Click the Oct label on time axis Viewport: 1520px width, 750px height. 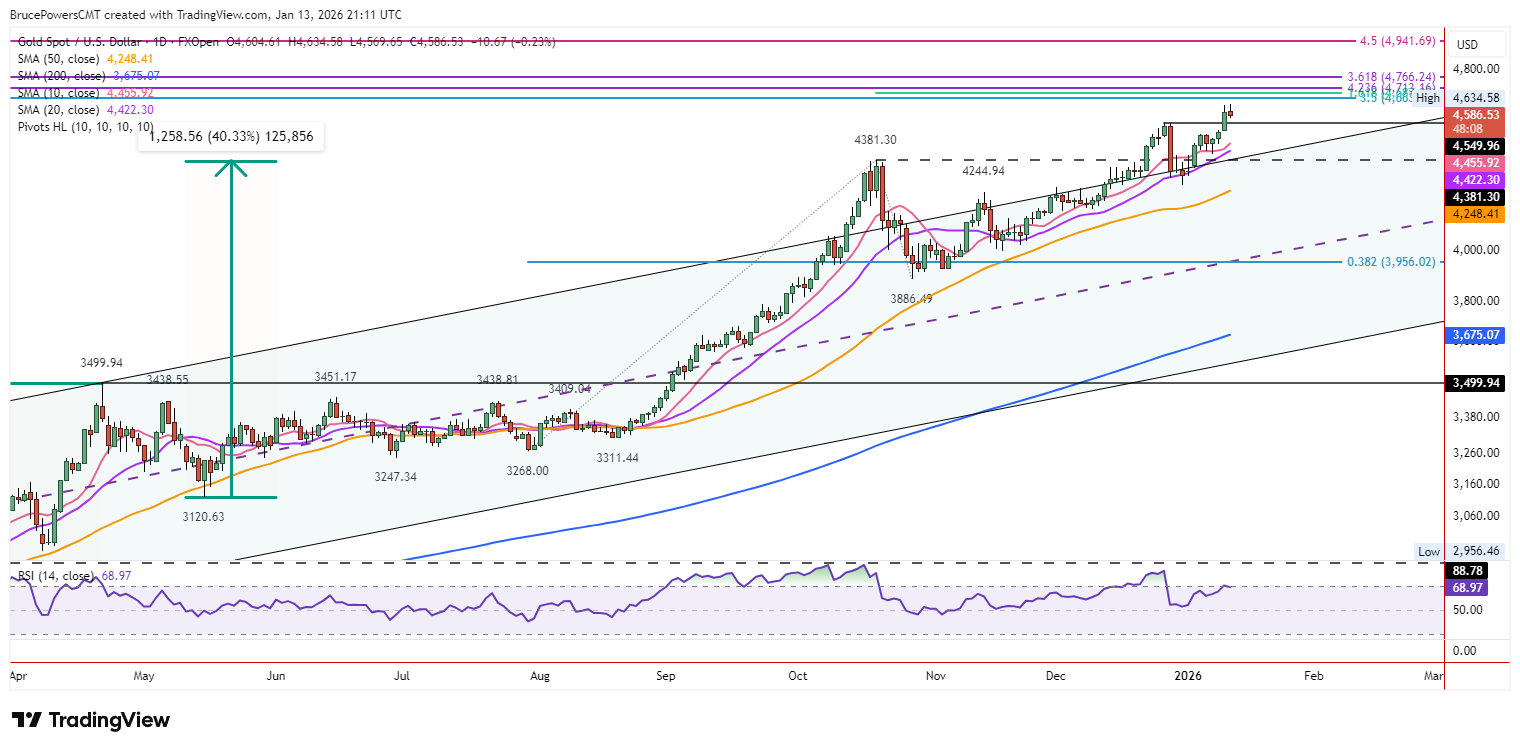pos(798,676)
